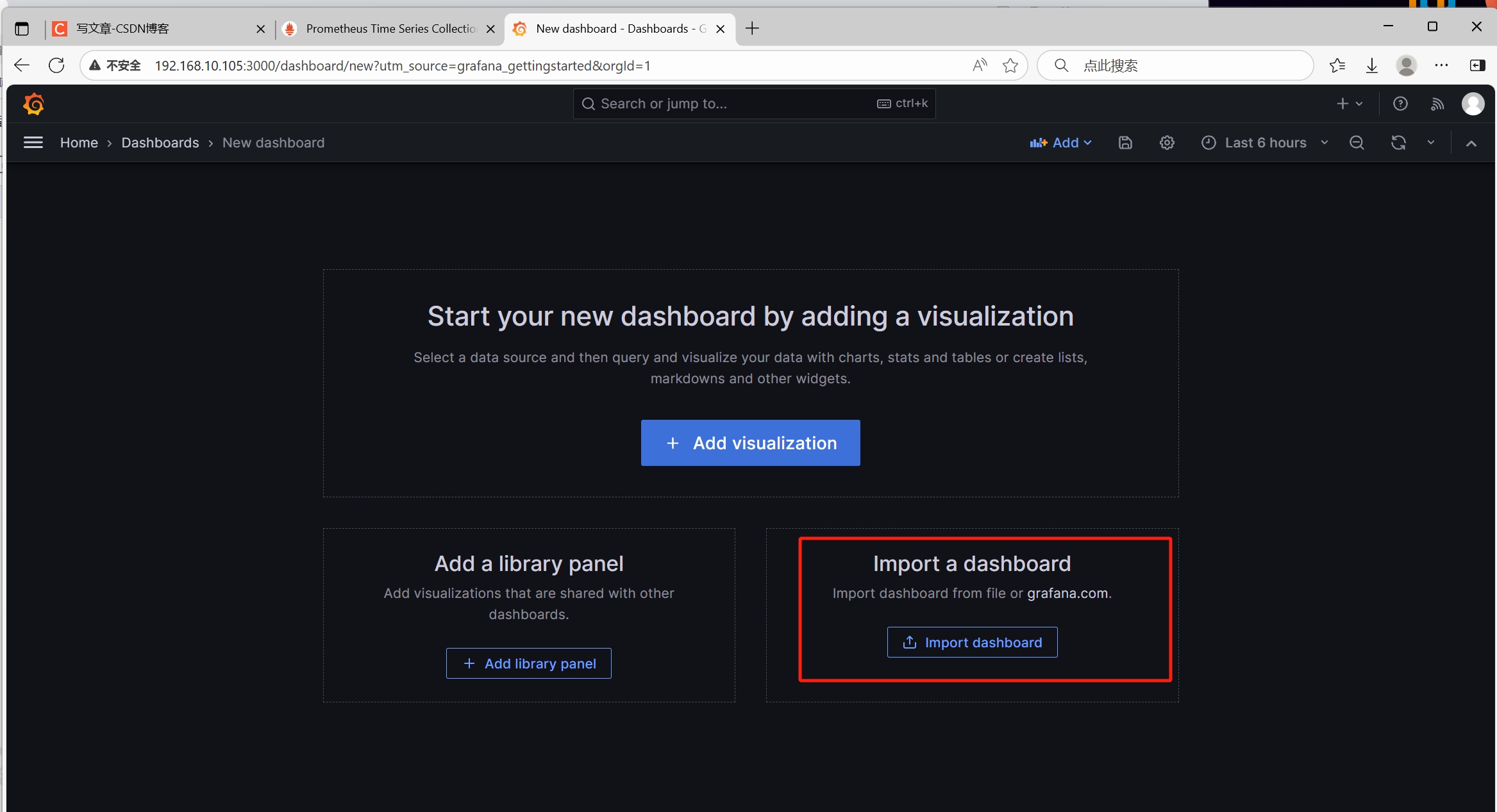Open the plus new menu in header
Screen dimensions: 1497x812
[x=1350, y=104]
